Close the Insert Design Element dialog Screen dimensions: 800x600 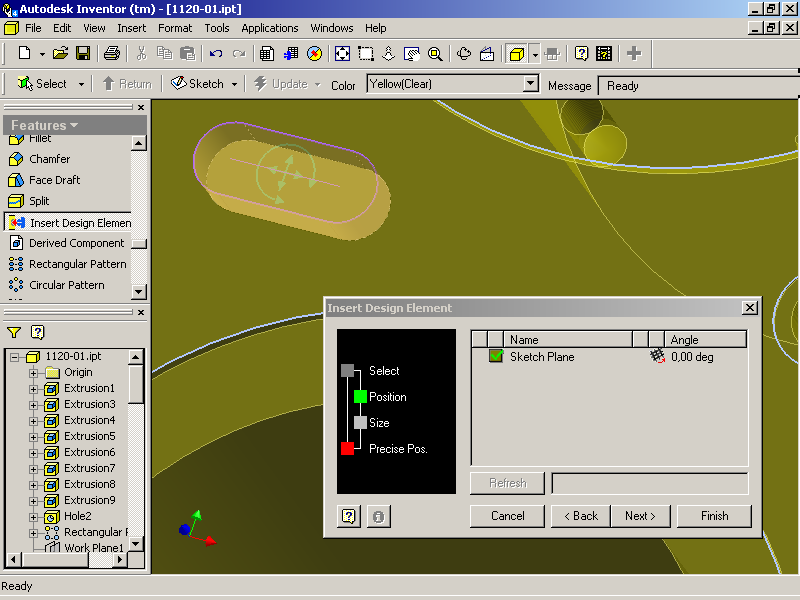[x=749, y=308]
